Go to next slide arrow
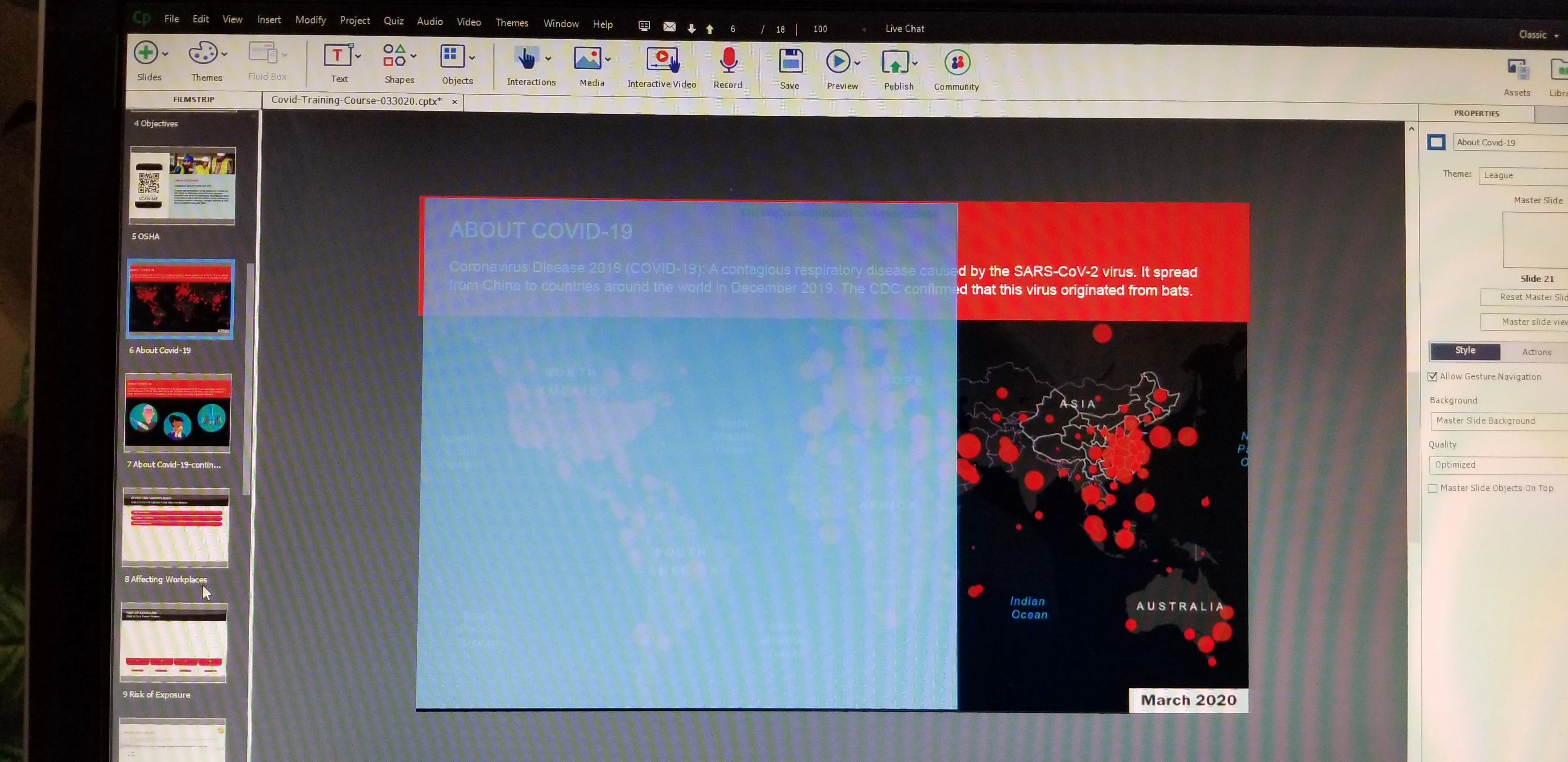 (691, 29)
